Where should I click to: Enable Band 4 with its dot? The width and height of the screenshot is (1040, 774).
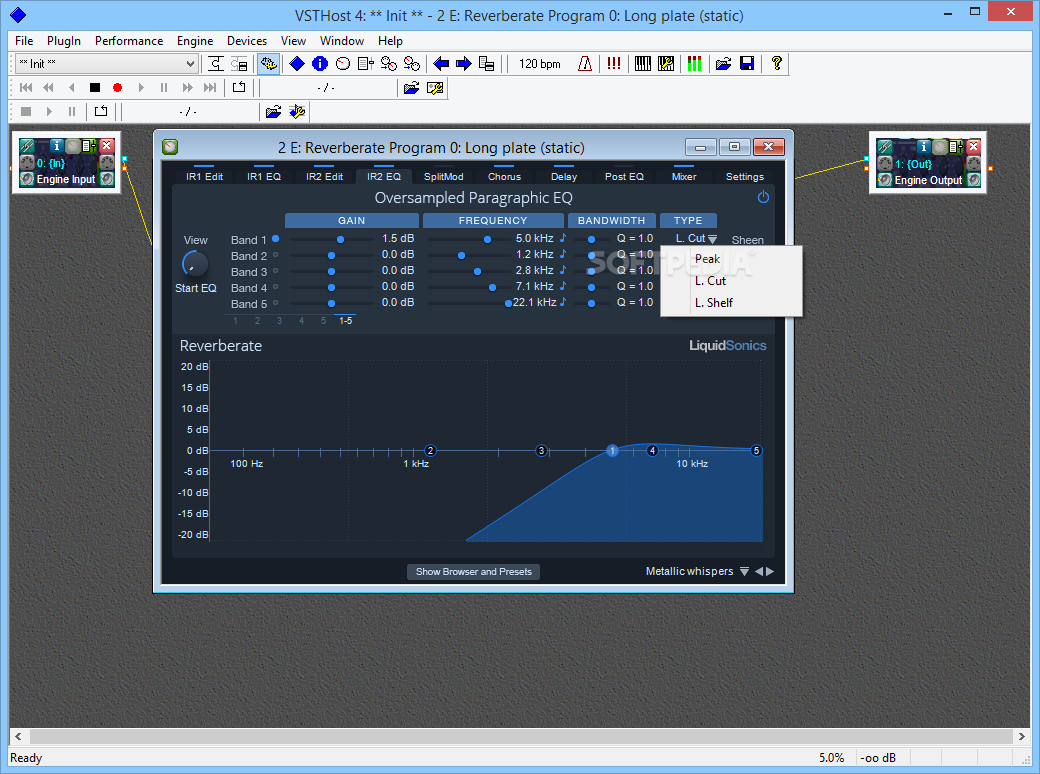pyautogui.click(x=275, y=287)
